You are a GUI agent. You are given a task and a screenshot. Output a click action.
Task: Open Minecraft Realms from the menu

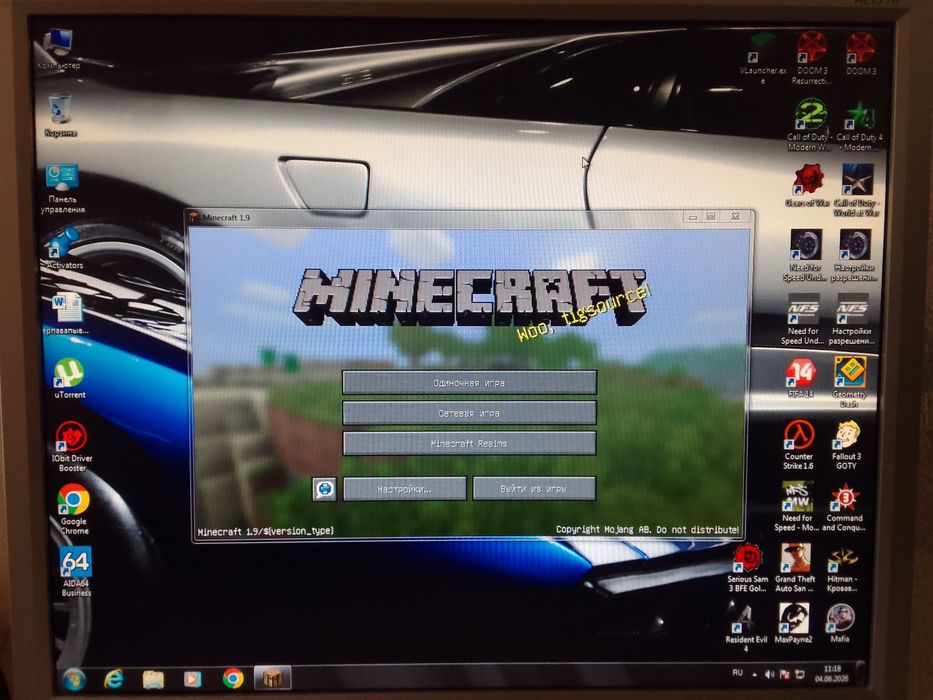pos(469,443)
